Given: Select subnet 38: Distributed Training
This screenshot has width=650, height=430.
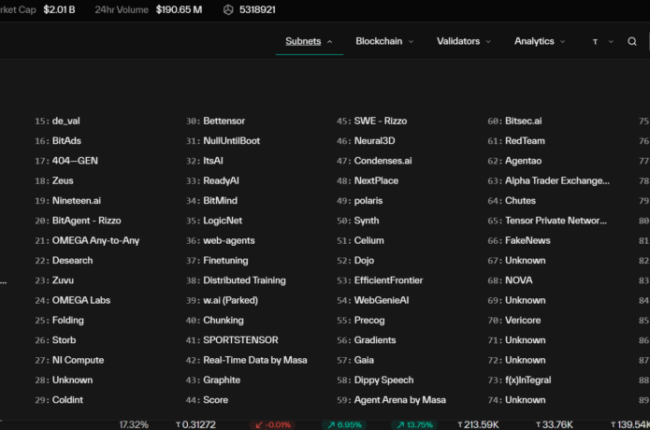Looking at the screenshot, I should point(236,280).
